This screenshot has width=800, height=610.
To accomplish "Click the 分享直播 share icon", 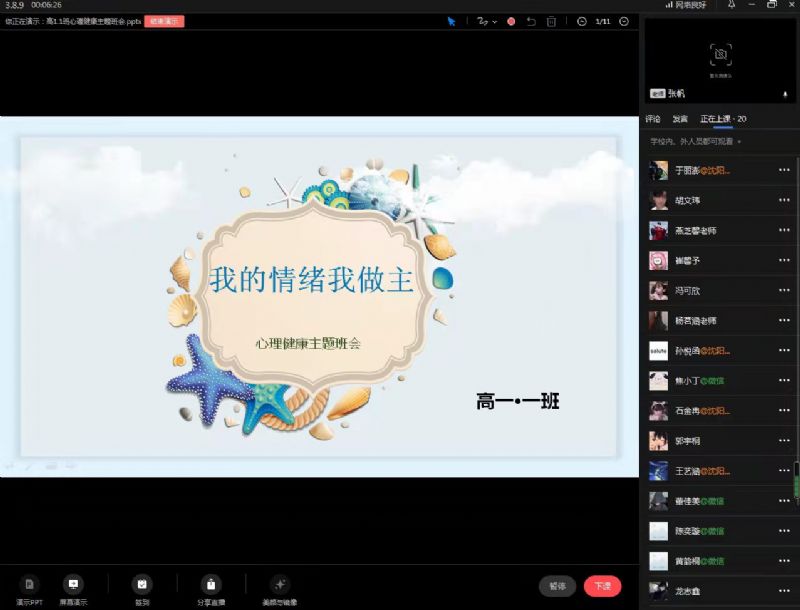I will coord(210,588).
